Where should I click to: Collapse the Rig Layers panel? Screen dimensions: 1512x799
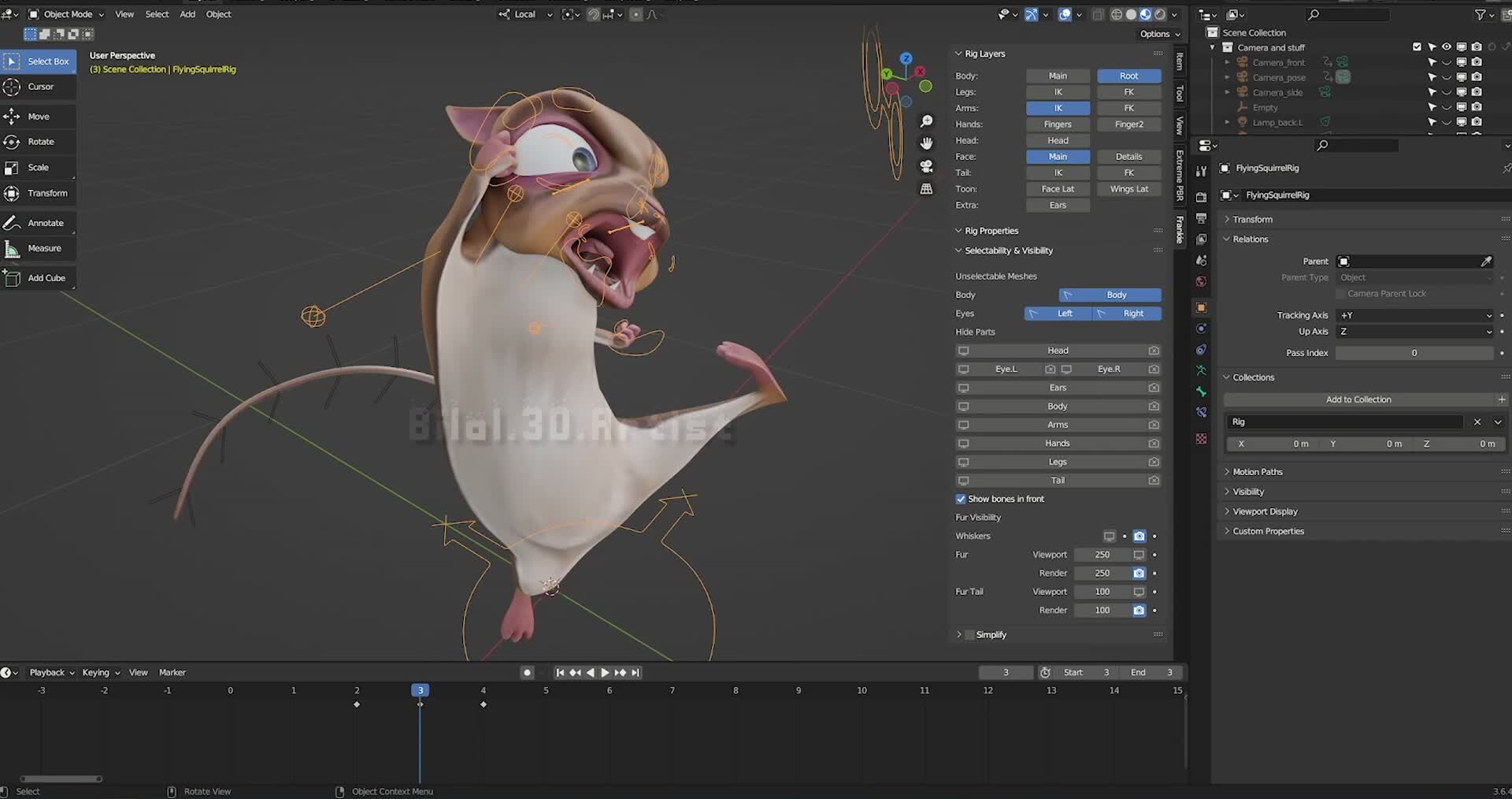click(x=959, y=54)
